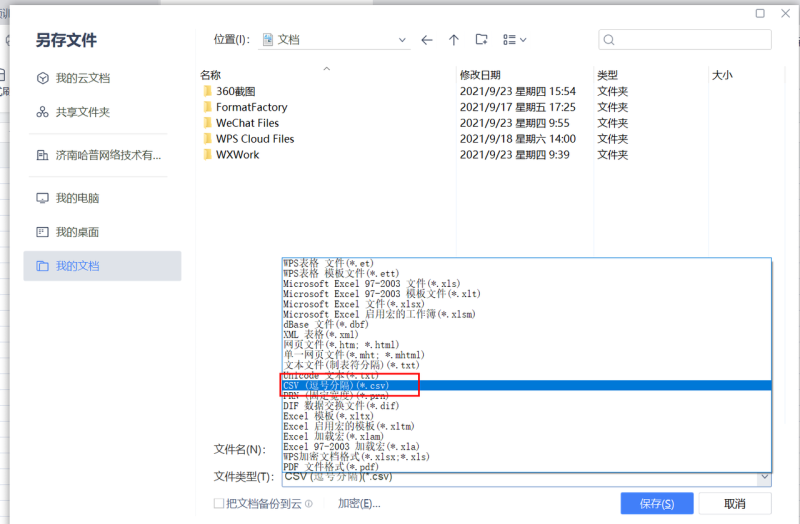Image resolution: width=800 pixels, height=524 pixels.
Task: Click the company building icon in sidebar
Action: tap(42, 155)
